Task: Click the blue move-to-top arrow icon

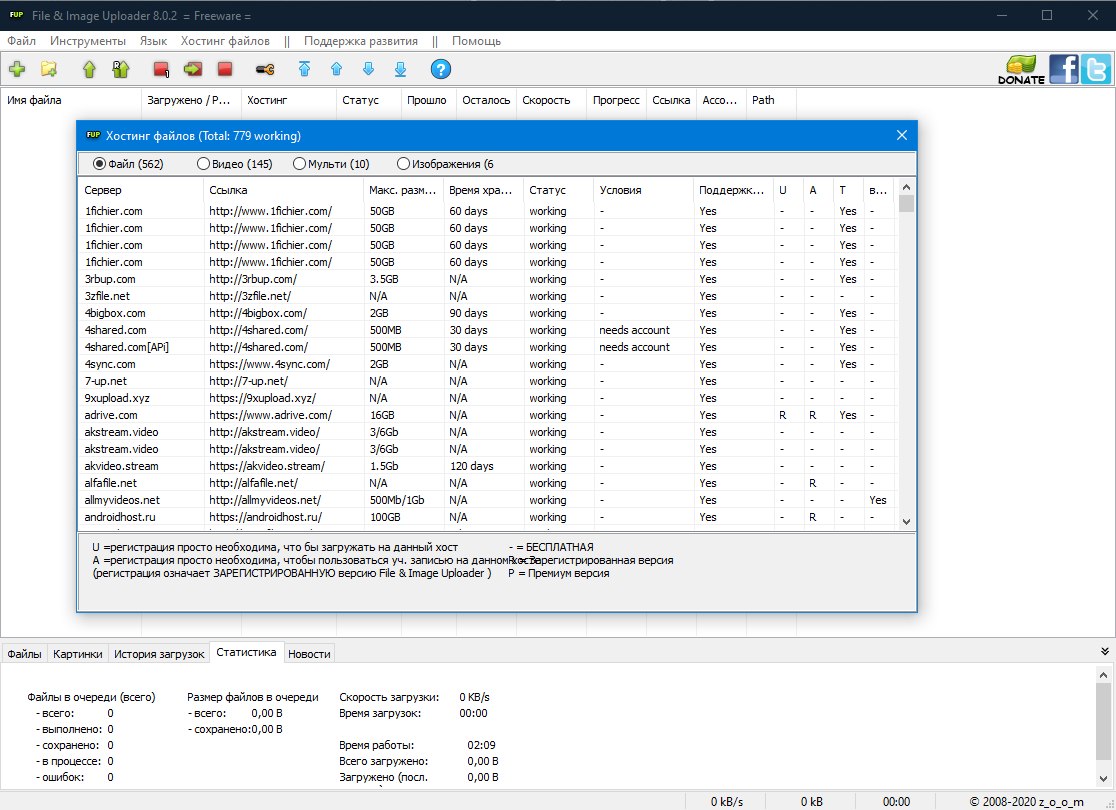Action: [x=304, y=69]
